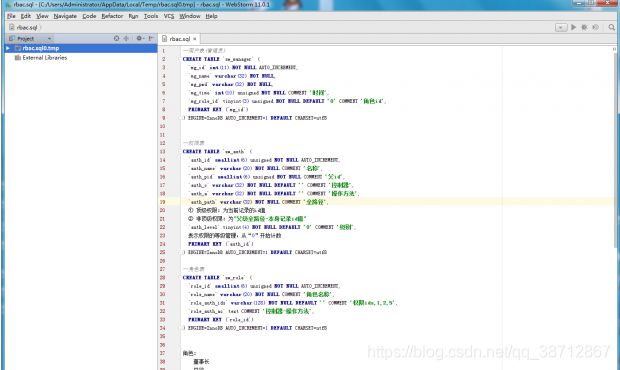Open Search Everywhere magnifier icon
Screen dimensions: 620x370
click(611, 27)
